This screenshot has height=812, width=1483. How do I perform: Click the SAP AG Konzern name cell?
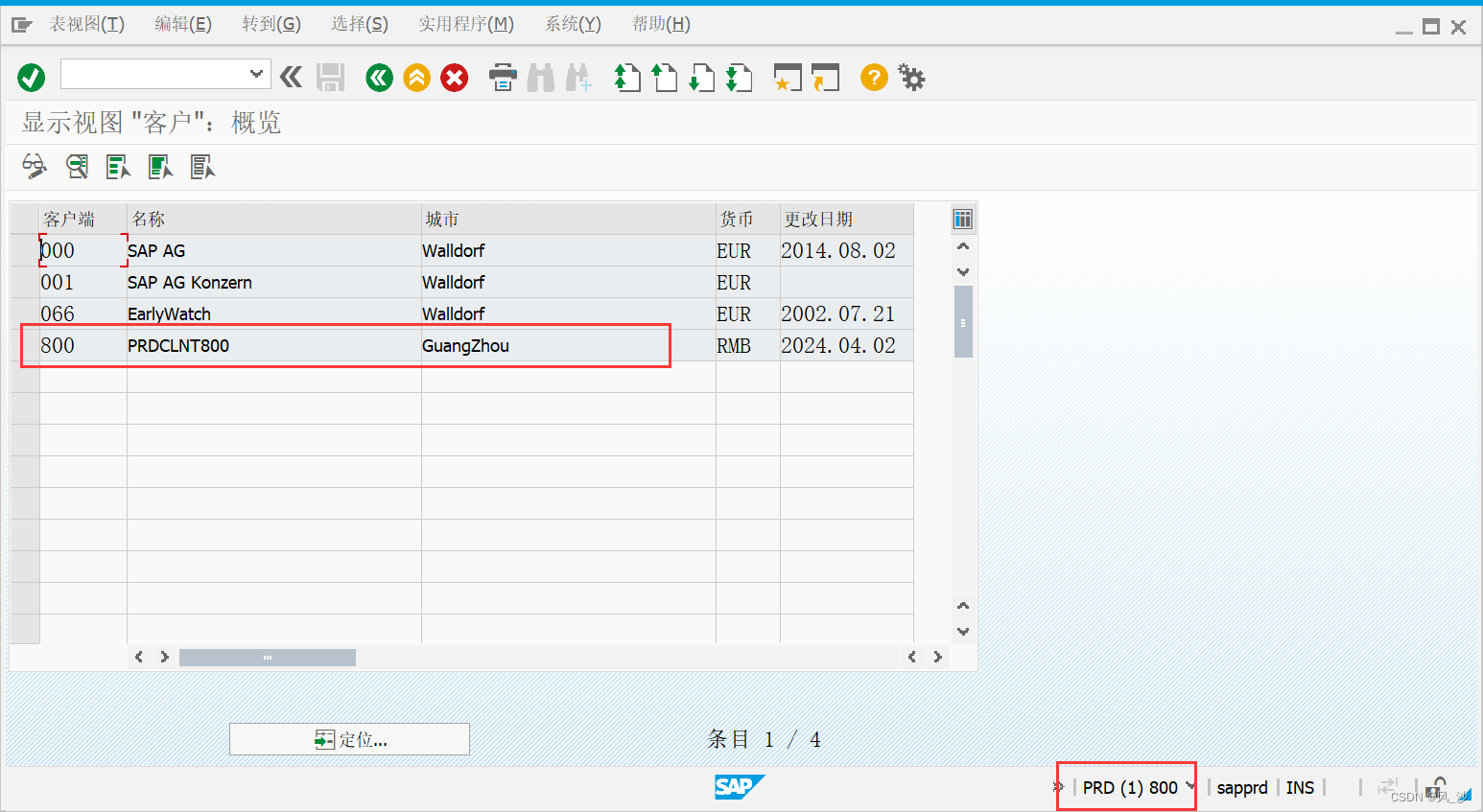(x=274, y=282)
